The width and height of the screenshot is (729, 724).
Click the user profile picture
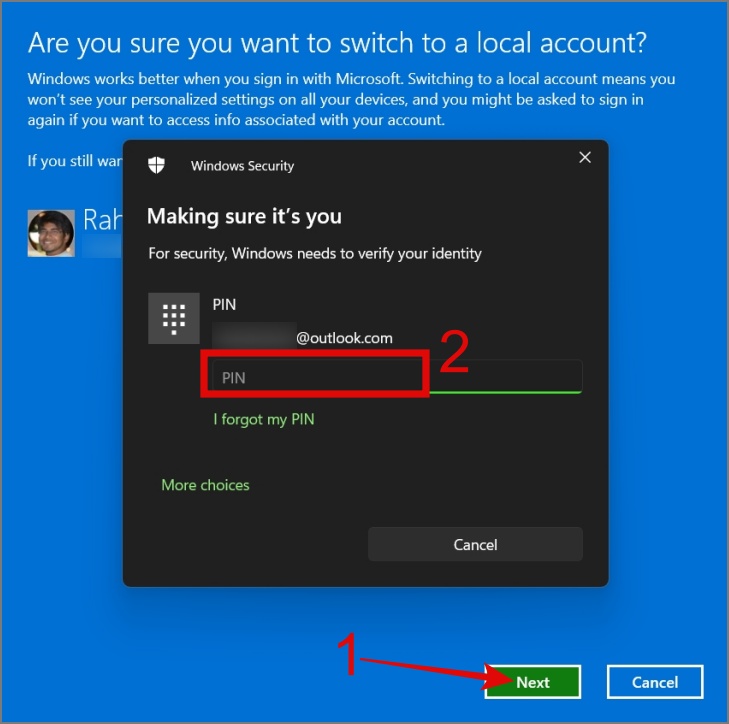pos(51,233)
